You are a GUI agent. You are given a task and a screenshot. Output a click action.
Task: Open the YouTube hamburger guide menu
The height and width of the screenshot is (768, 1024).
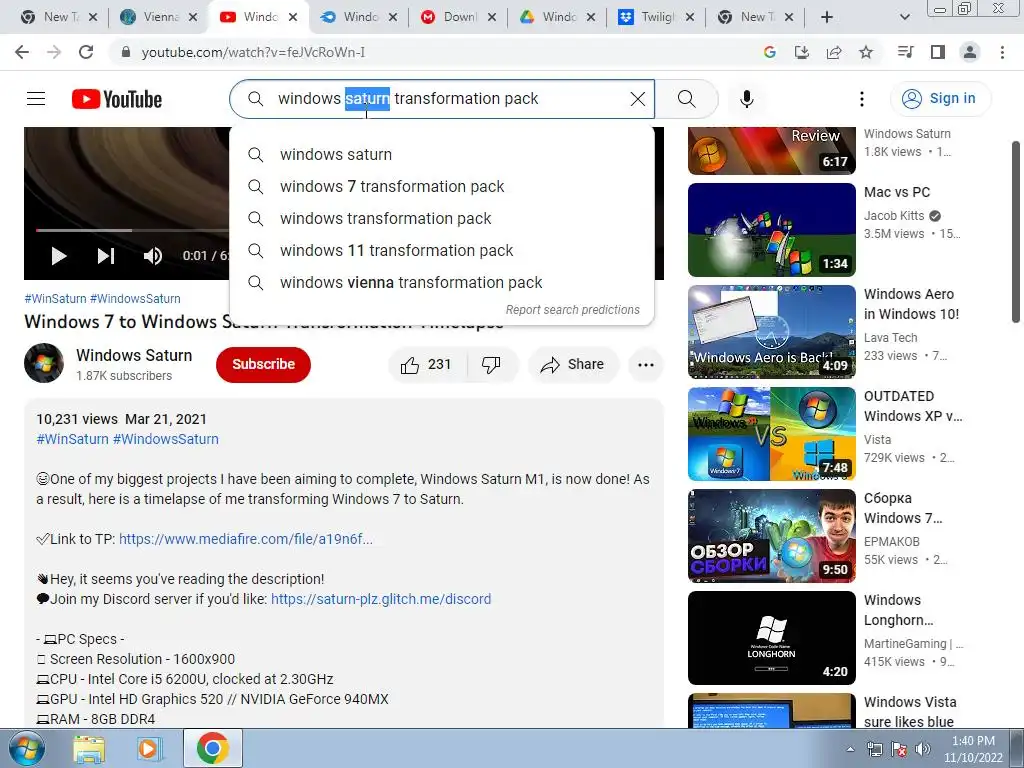[x=36, y=99]
